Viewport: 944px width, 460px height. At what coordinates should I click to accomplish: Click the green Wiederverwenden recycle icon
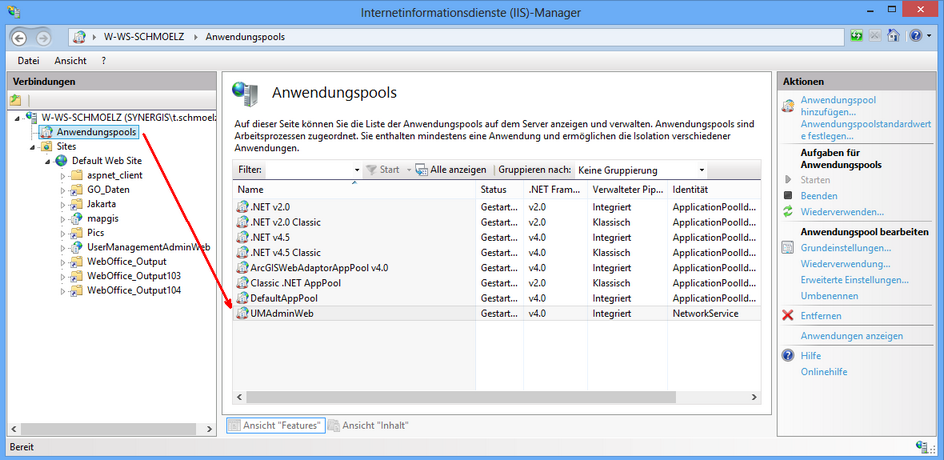tap(787, 212)
